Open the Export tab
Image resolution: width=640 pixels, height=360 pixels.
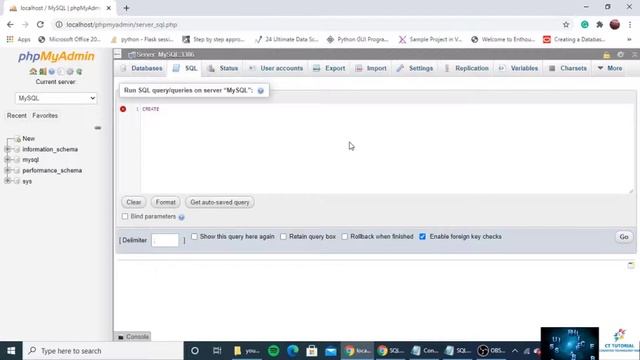[329, 68]
